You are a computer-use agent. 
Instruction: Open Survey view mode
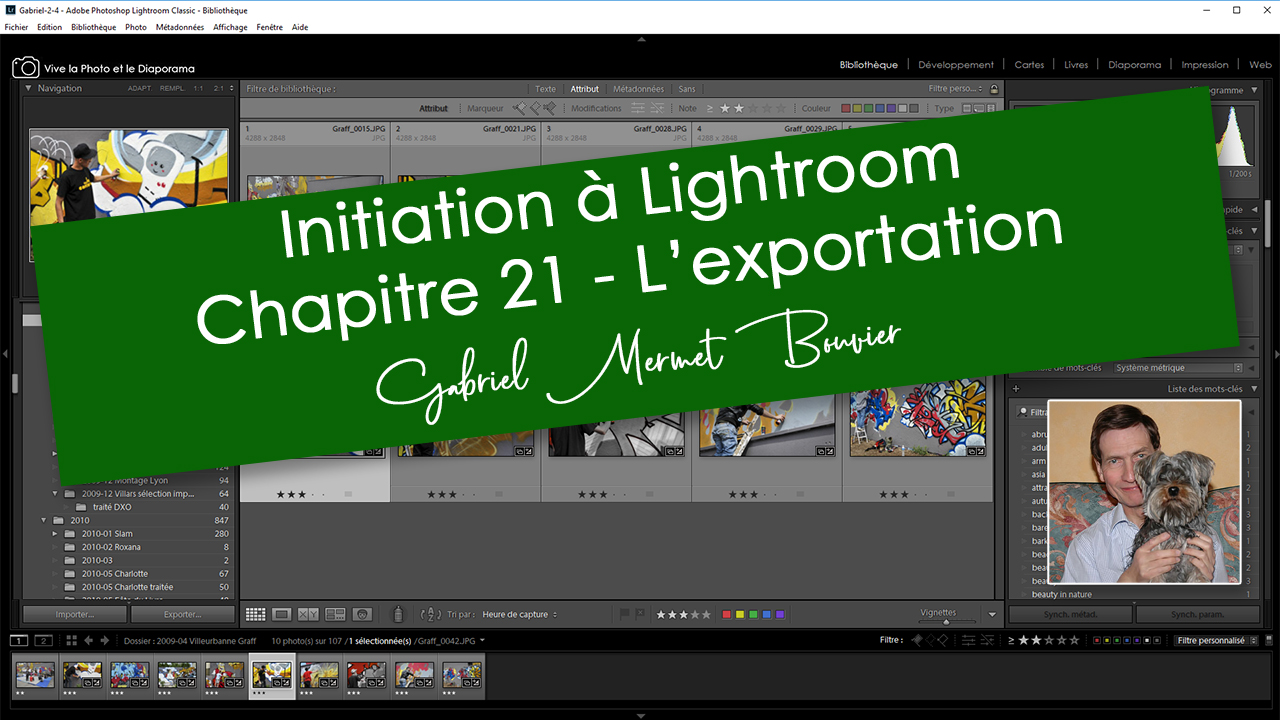tap(335, 614)
